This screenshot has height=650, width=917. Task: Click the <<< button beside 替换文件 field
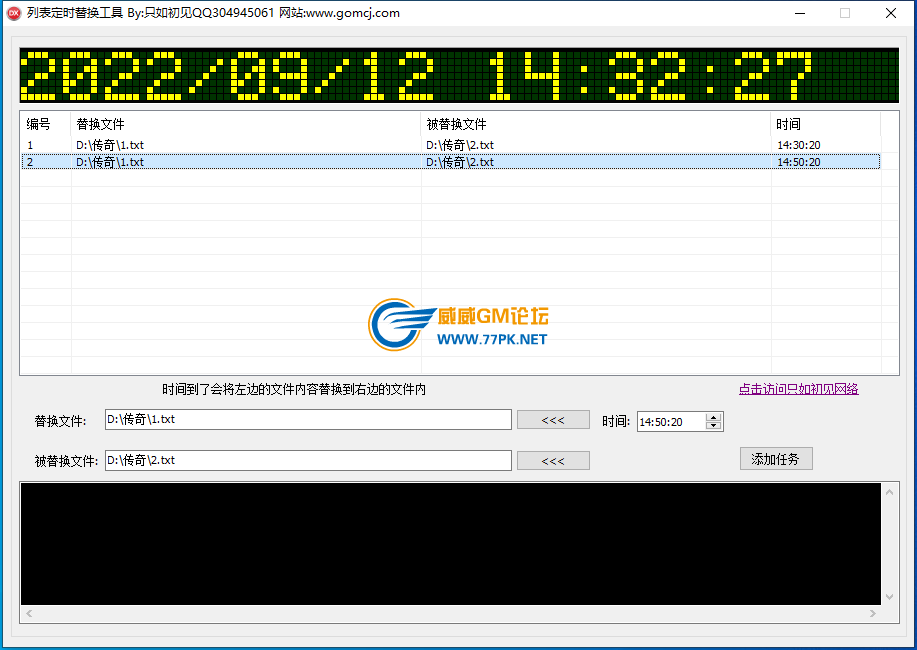pyautogui.click(x=553, y=420)
